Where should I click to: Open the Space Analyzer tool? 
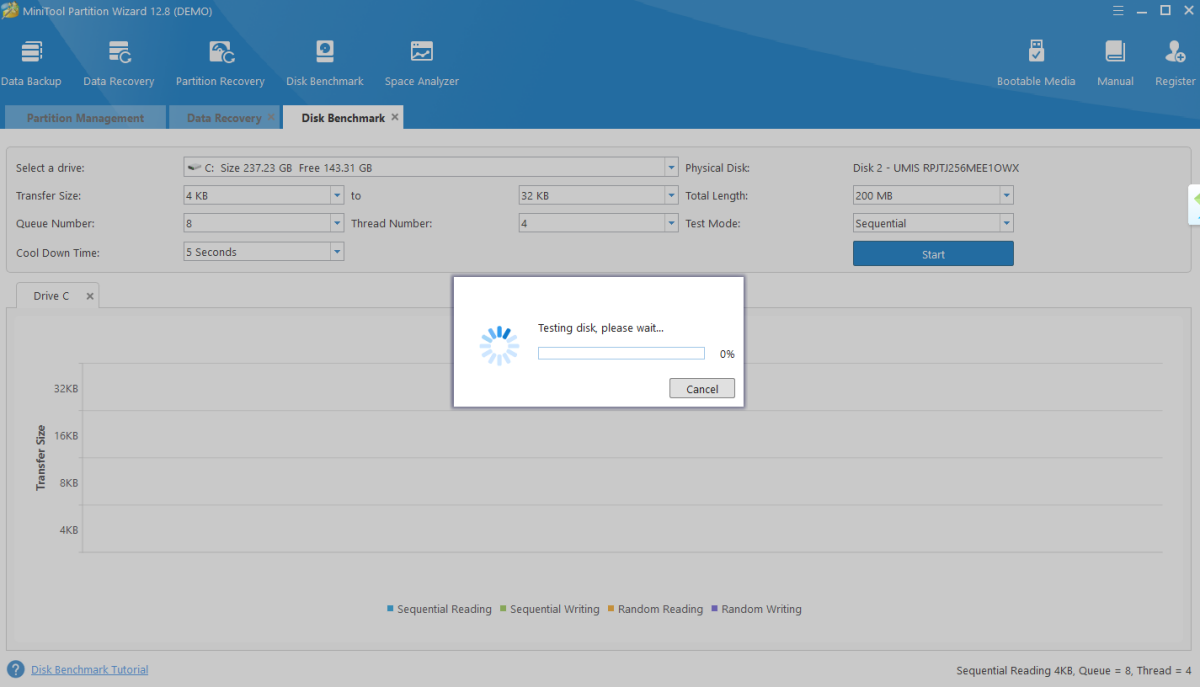[421, 63]
